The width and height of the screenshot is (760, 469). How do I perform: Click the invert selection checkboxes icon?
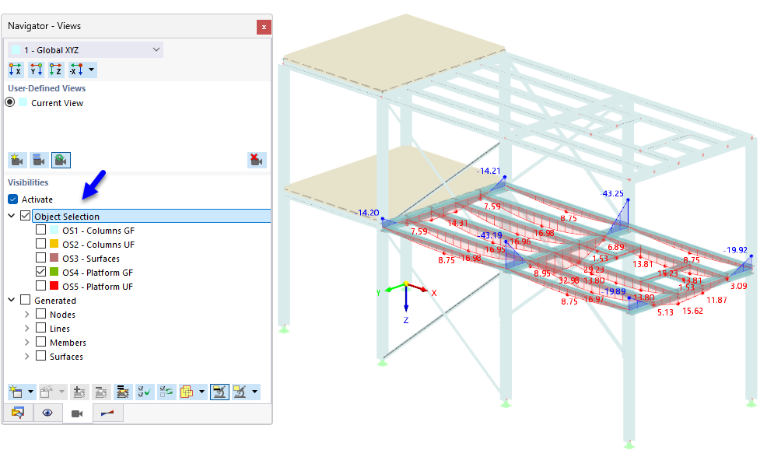click(x=166, y=391)
